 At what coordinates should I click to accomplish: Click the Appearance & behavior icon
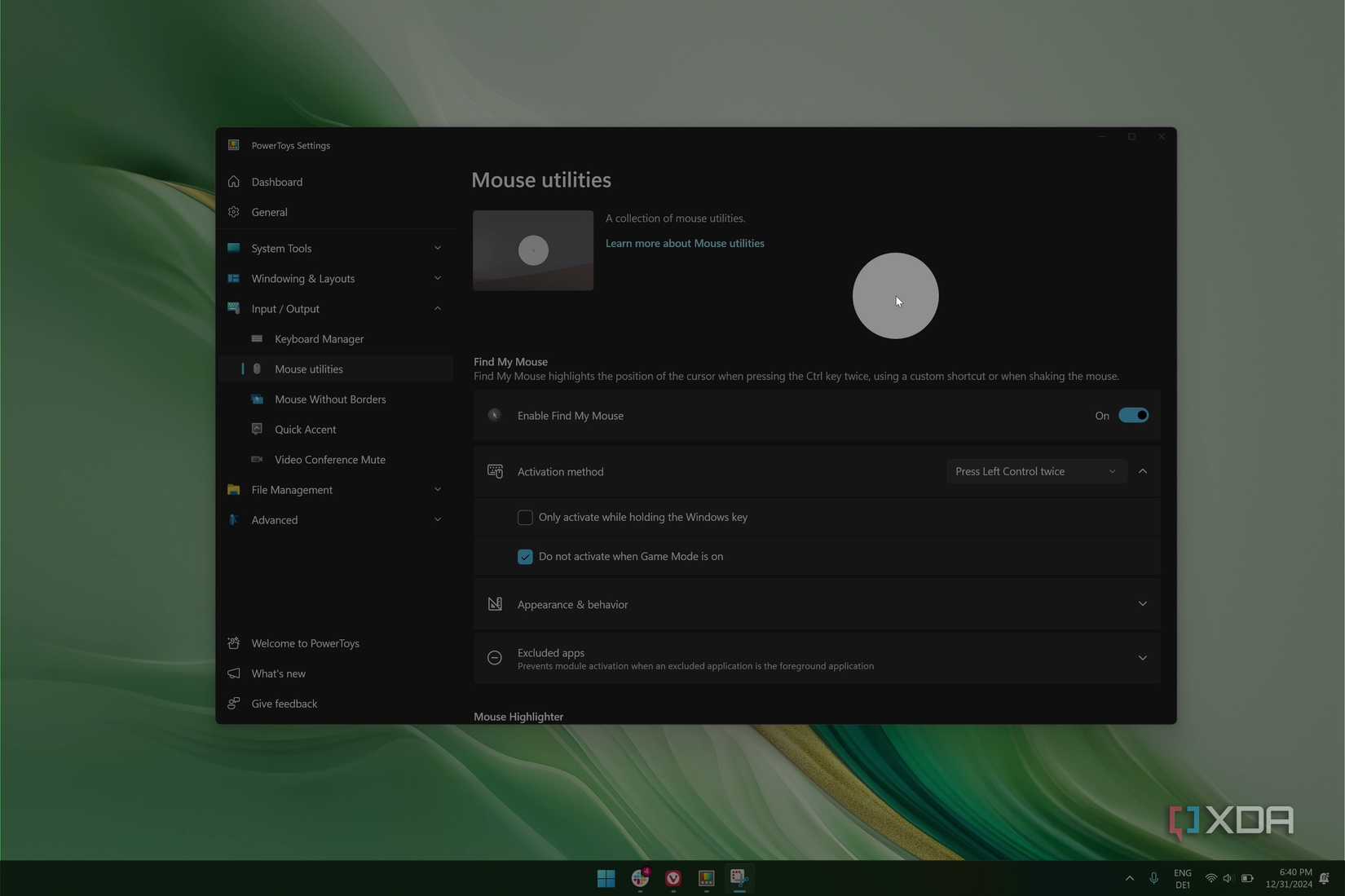point(495,604)
